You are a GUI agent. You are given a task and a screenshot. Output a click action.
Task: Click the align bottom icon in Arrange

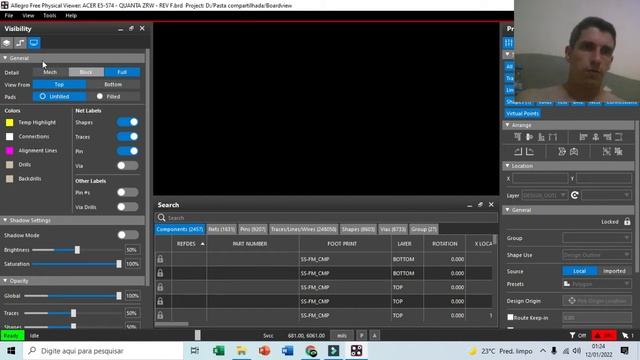[541, 137]
